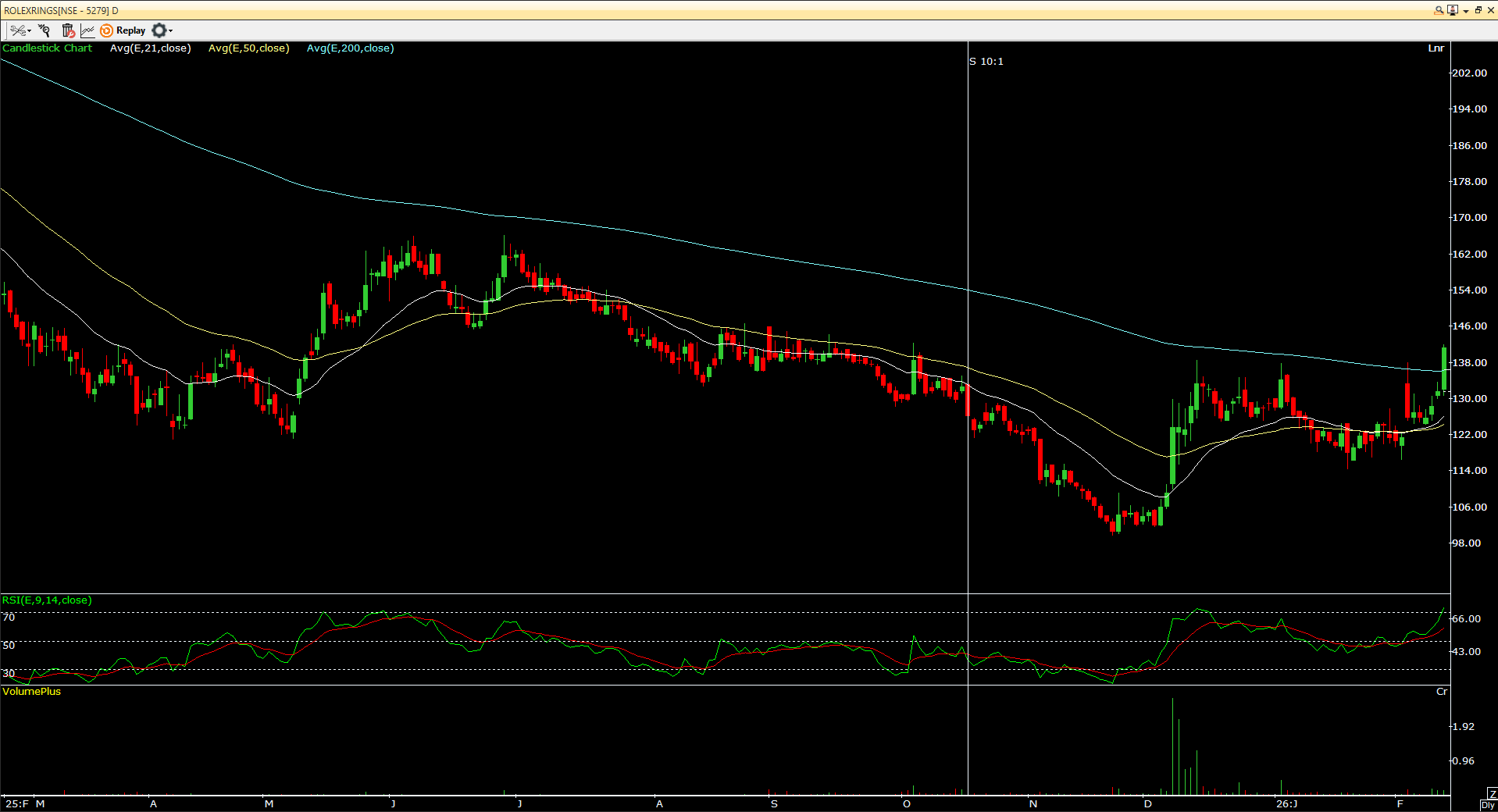Image resolution: width=1498 pixels, height=812 pixels.
Task: Click the trash bin delete studies icon
Action: click(68, 30)
